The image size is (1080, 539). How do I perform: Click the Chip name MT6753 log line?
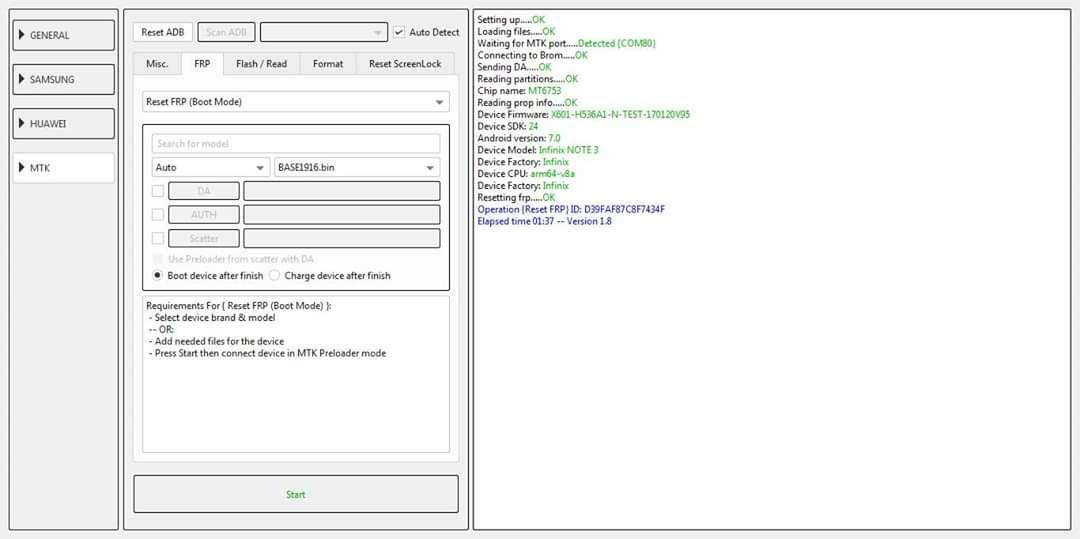click(521, 91)
